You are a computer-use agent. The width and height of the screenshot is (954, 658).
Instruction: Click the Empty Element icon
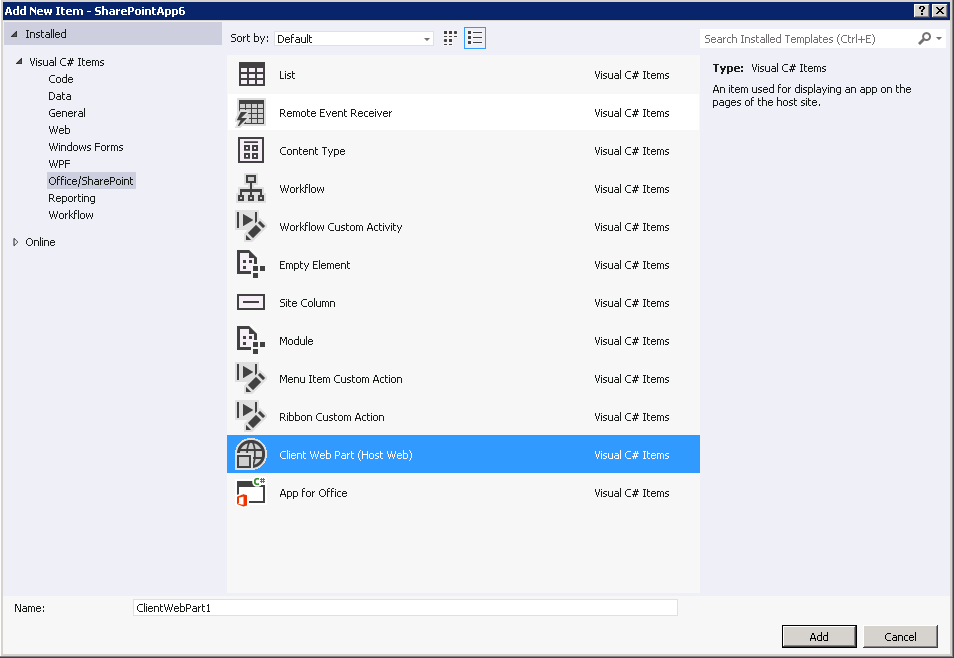coord(251,265)
